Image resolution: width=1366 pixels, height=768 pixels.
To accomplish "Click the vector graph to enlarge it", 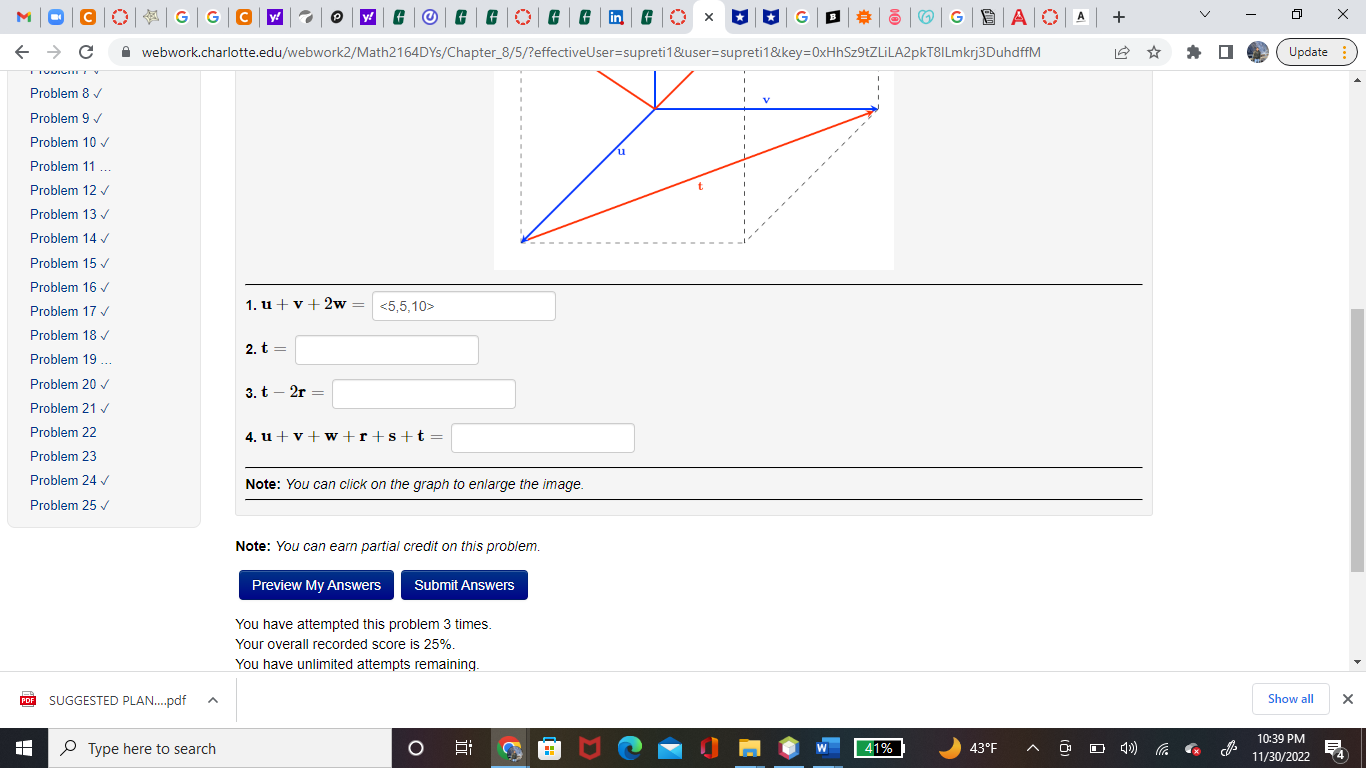I will (x=694, y=170).
